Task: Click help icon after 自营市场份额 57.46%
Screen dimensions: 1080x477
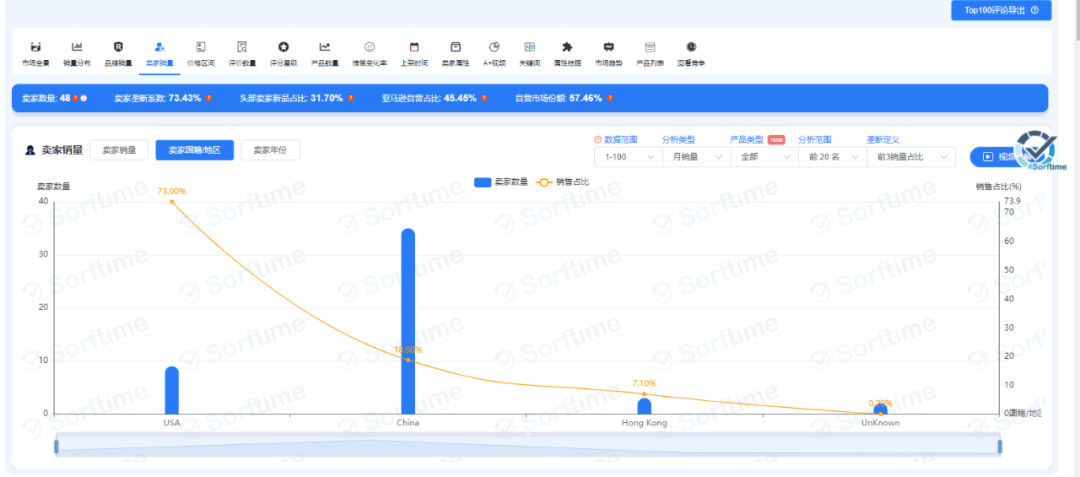Action: click(x=610, y=98)
